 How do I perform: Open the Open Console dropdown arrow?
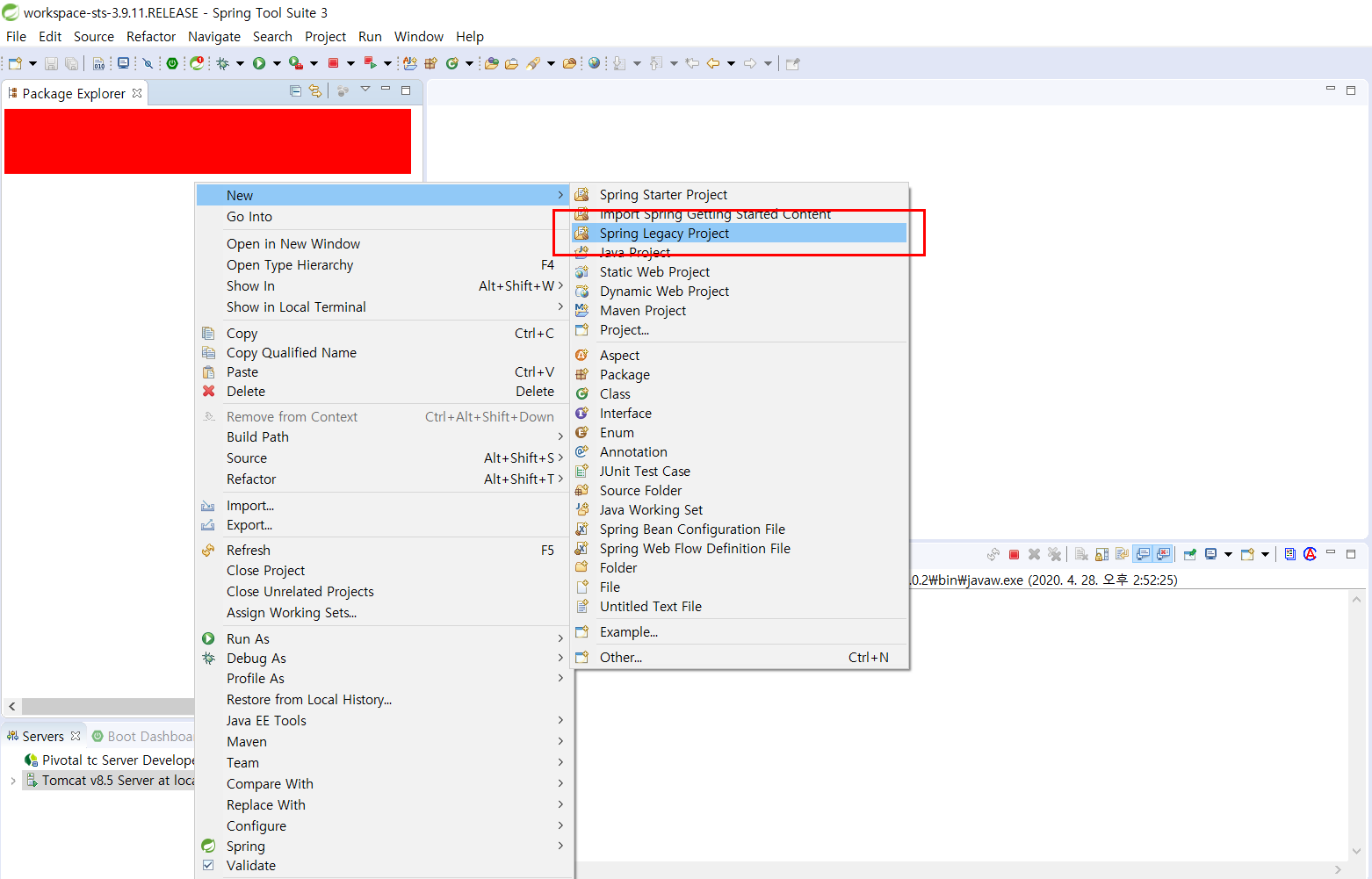1266,554
